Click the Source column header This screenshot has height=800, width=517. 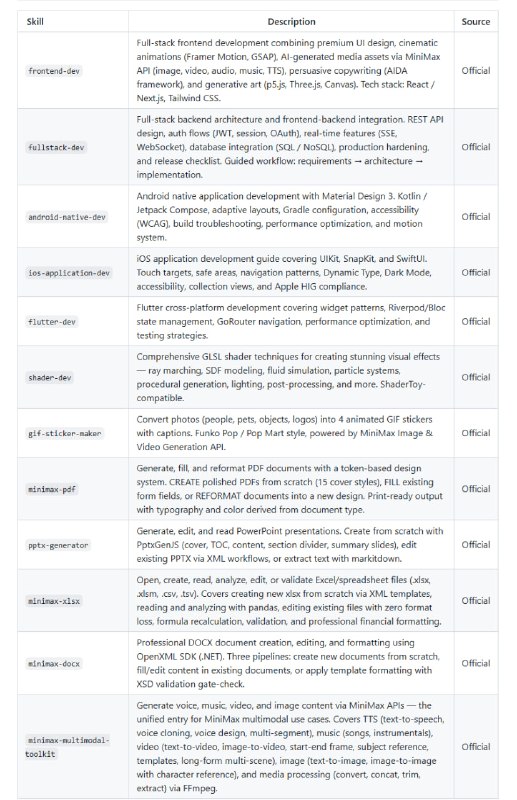(x=476, y=21)
